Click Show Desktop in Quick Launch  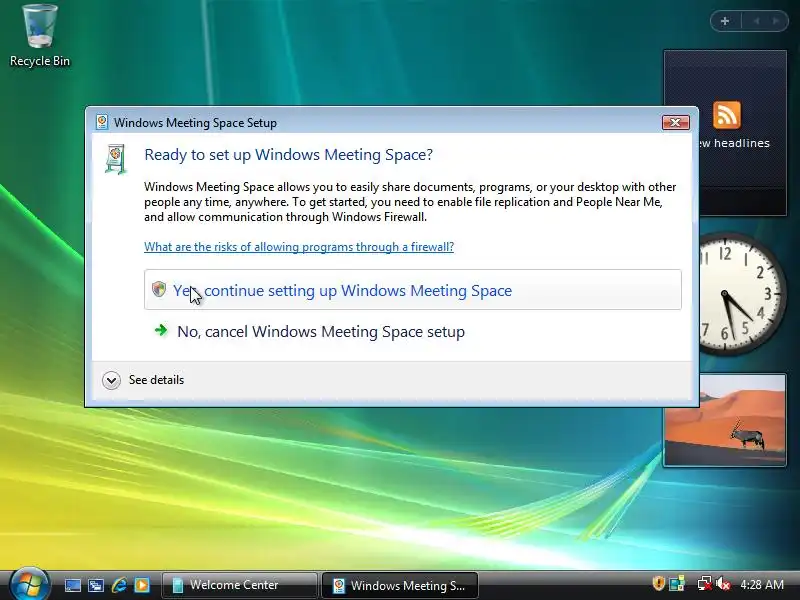(72, 585)
